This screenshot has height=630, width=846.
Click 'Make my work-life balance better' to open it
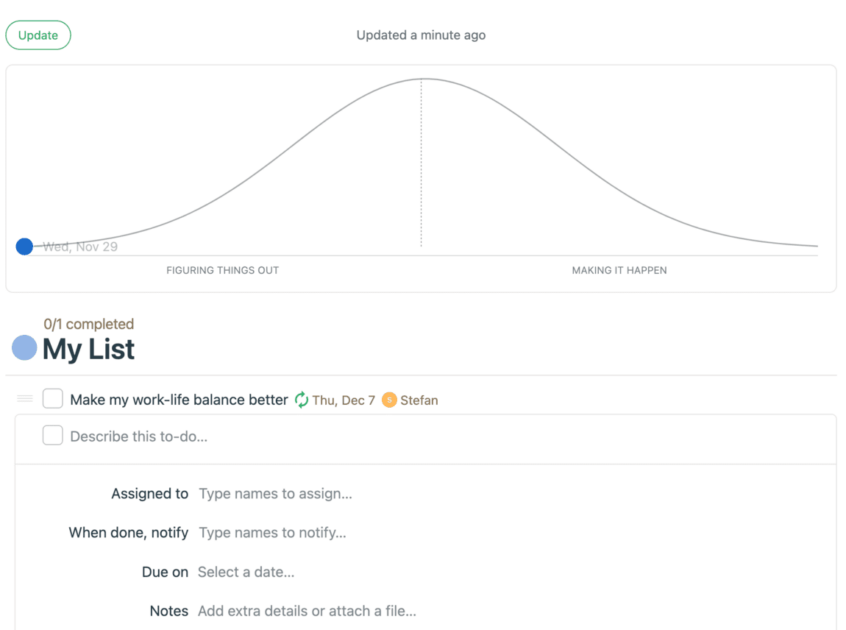click(x=177, y=398)
